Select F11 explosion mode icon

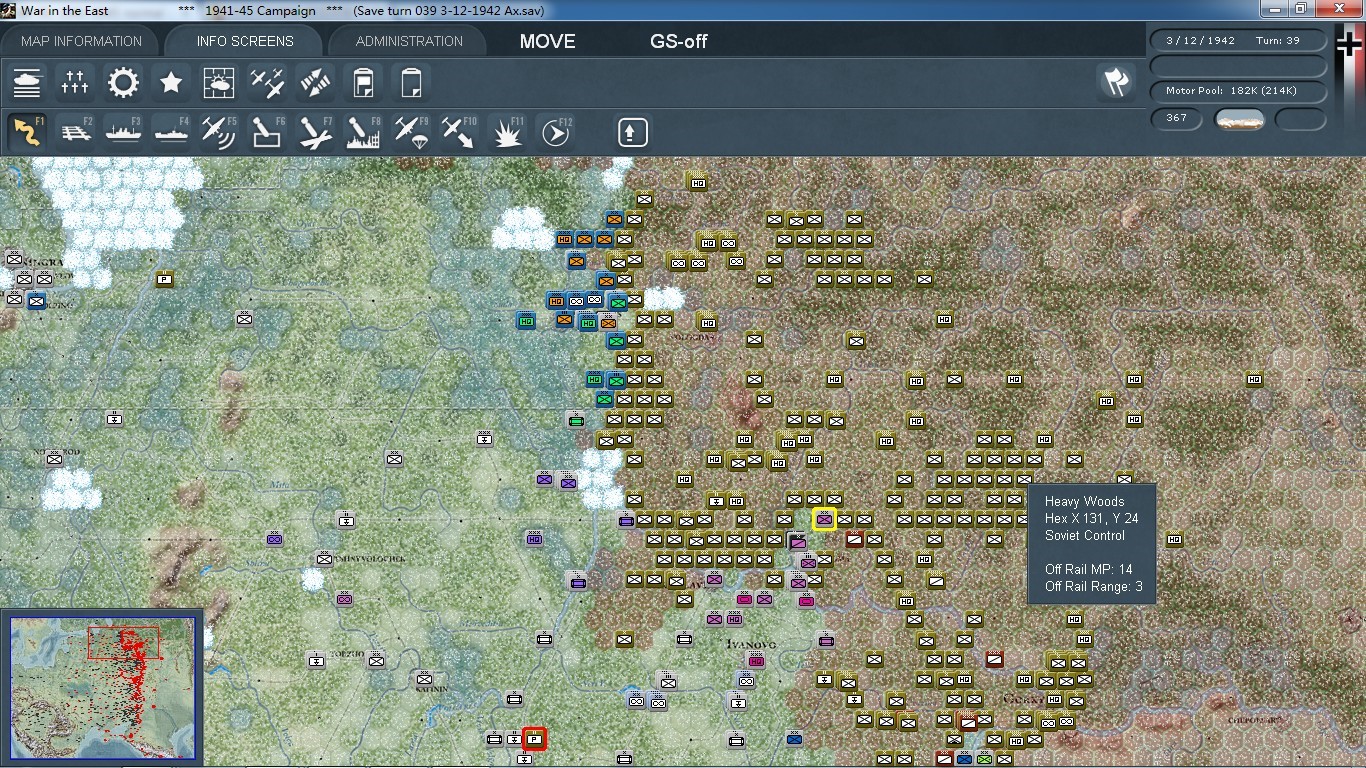tap(507, 132)
